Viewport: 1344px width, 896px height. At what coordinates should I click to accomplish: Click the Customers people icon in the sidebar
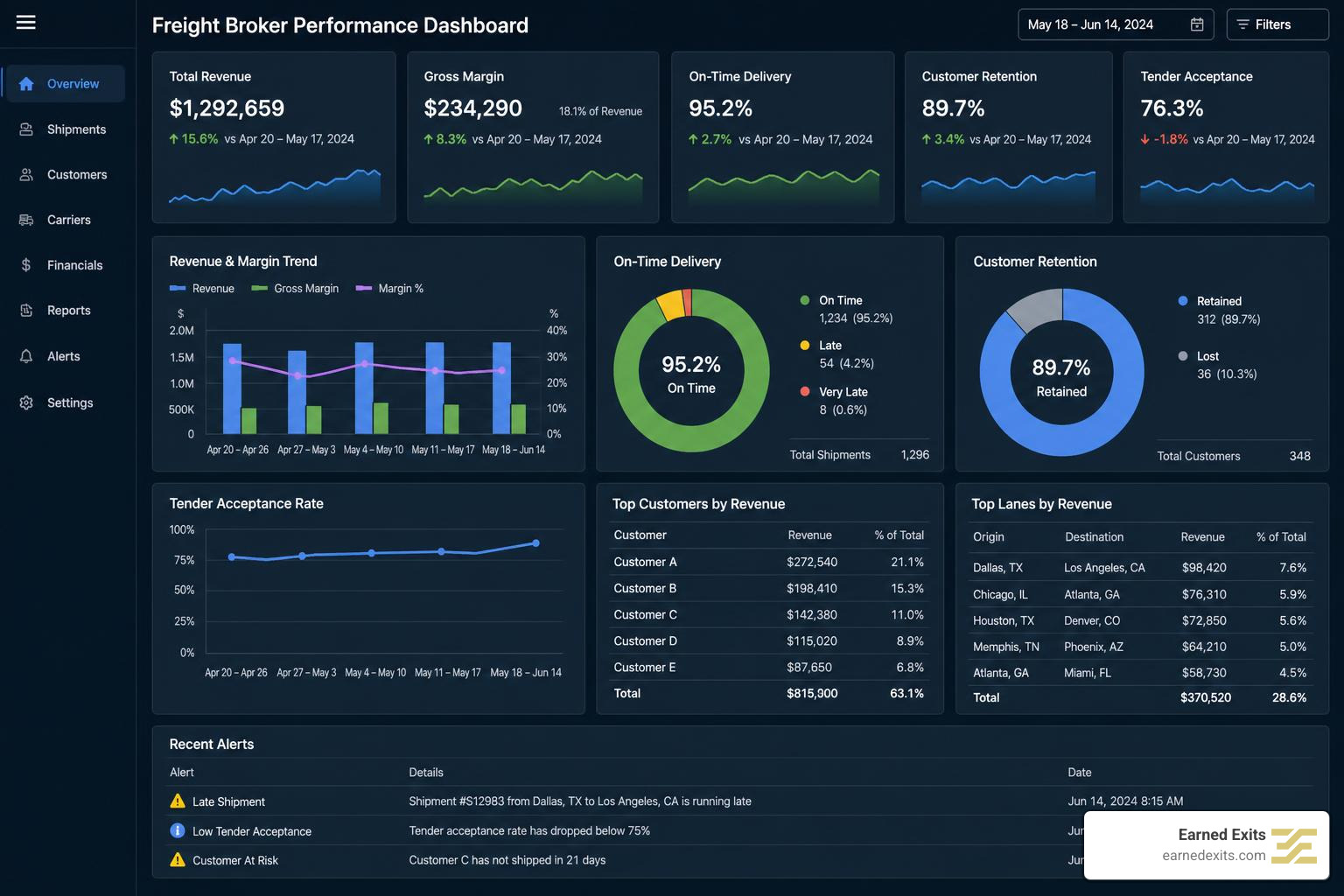coord(26,175)
